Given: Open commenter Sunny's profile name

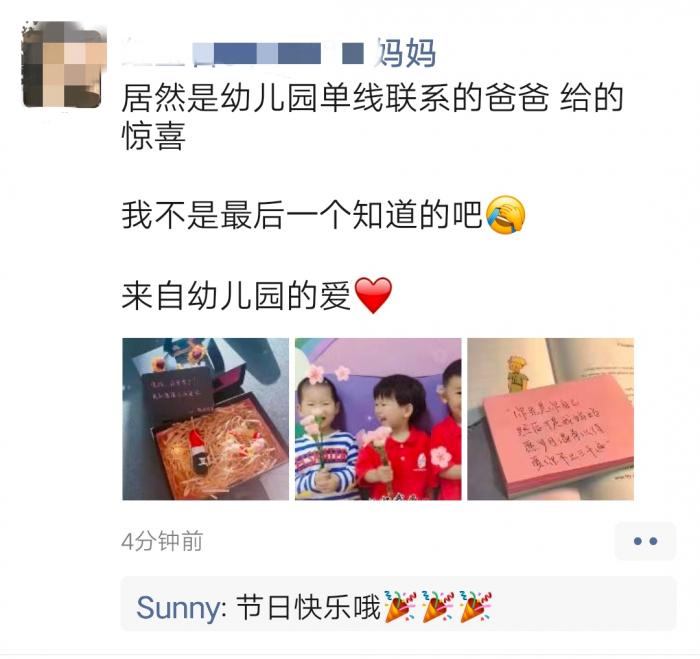Looking at the screenshot, I should tap(180, 608).
